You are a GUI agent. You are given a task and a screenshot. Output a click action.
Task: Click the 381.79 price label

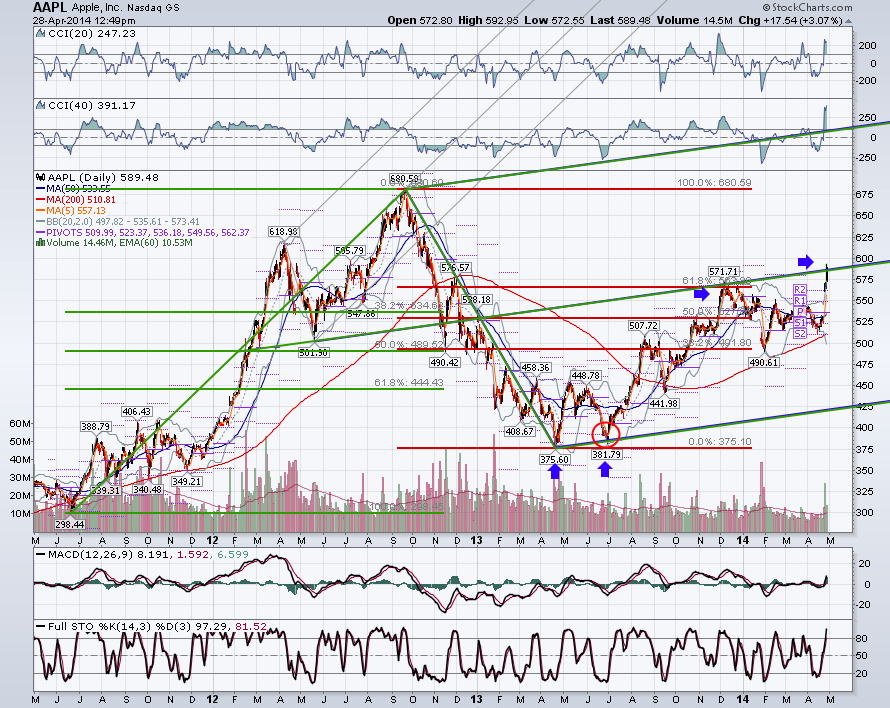[606, 454]
